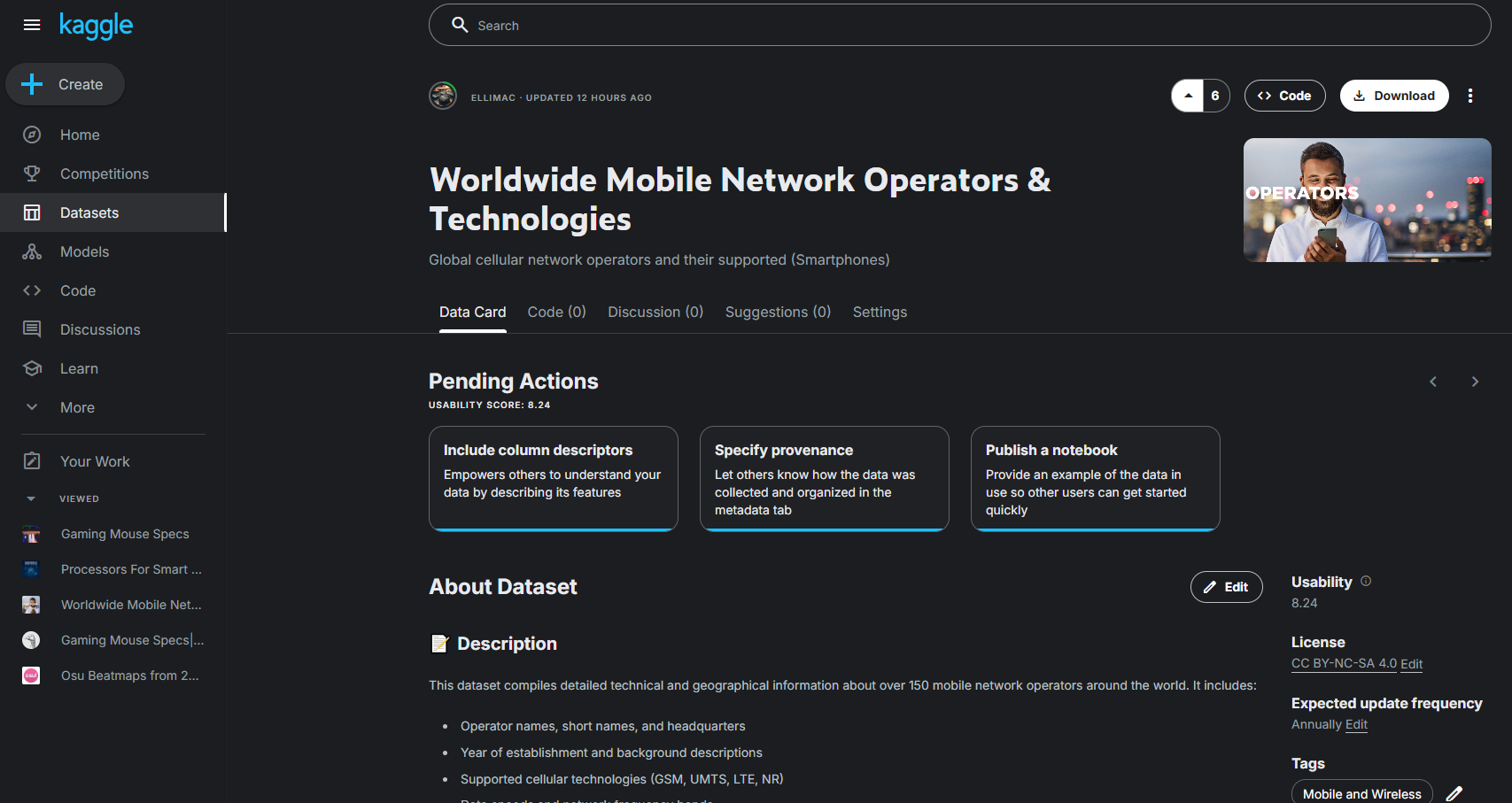Open Models in the sidebar

pyautogui.click(x=113, y=251)
